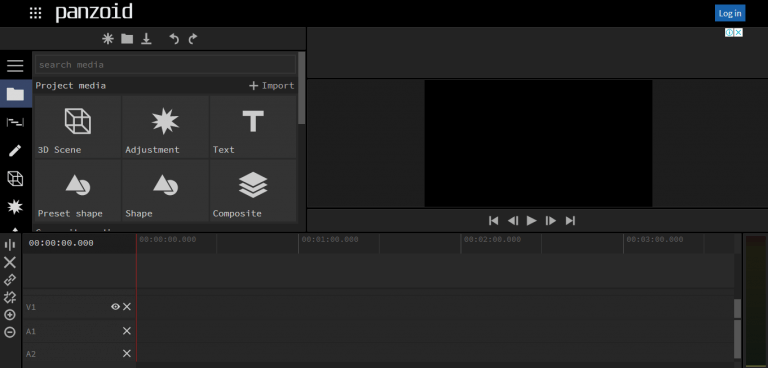Click the delete X timeline tool icon
Screen dimensions: 768x368
[10, 263]
